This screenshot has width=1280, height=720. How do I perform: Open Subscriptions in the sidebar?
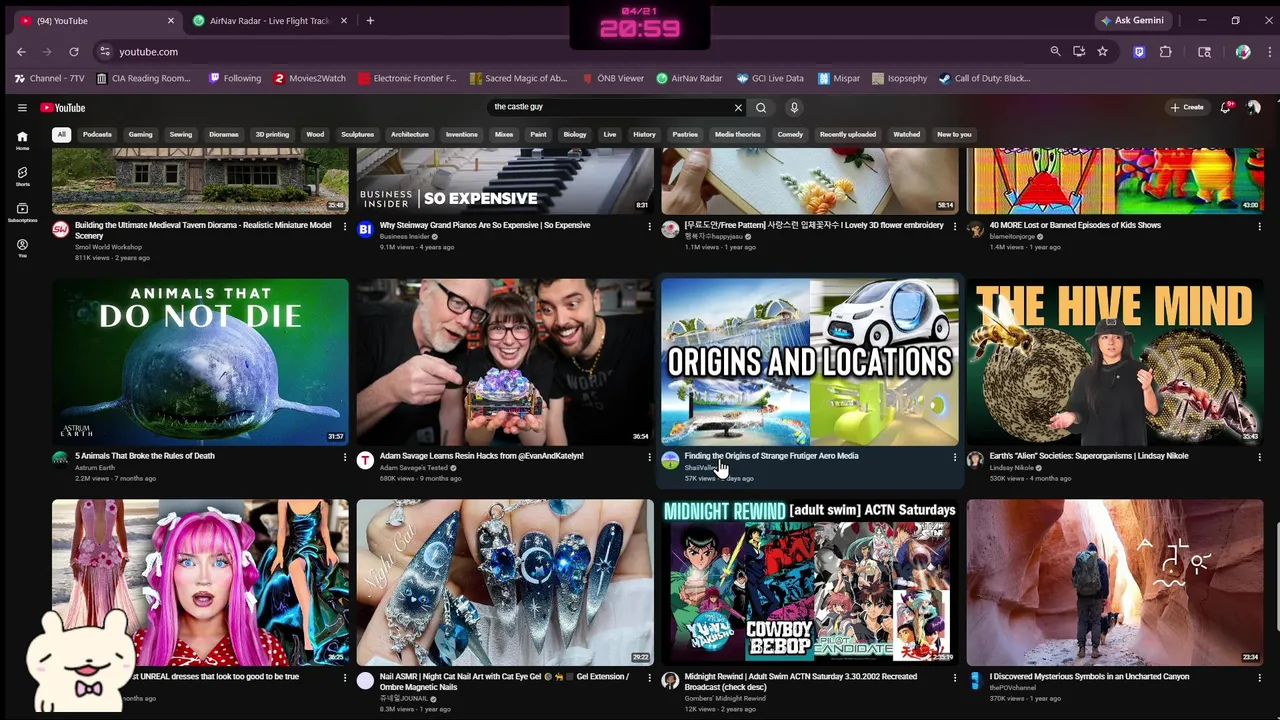click(x=22, y=212)
